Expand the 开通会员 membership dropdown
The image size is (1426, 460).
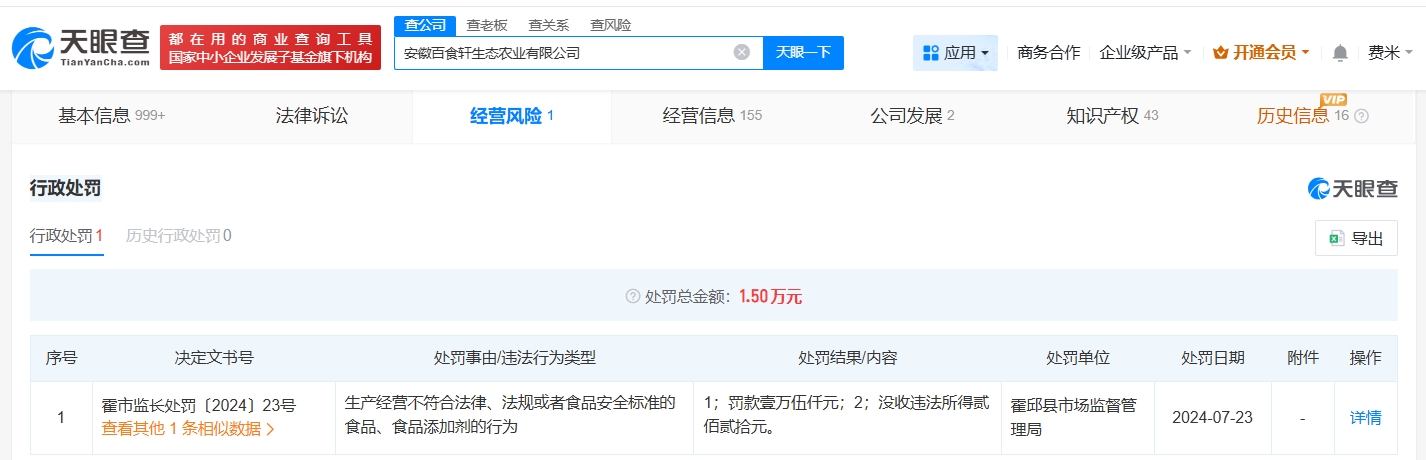tap(1261, 53)
